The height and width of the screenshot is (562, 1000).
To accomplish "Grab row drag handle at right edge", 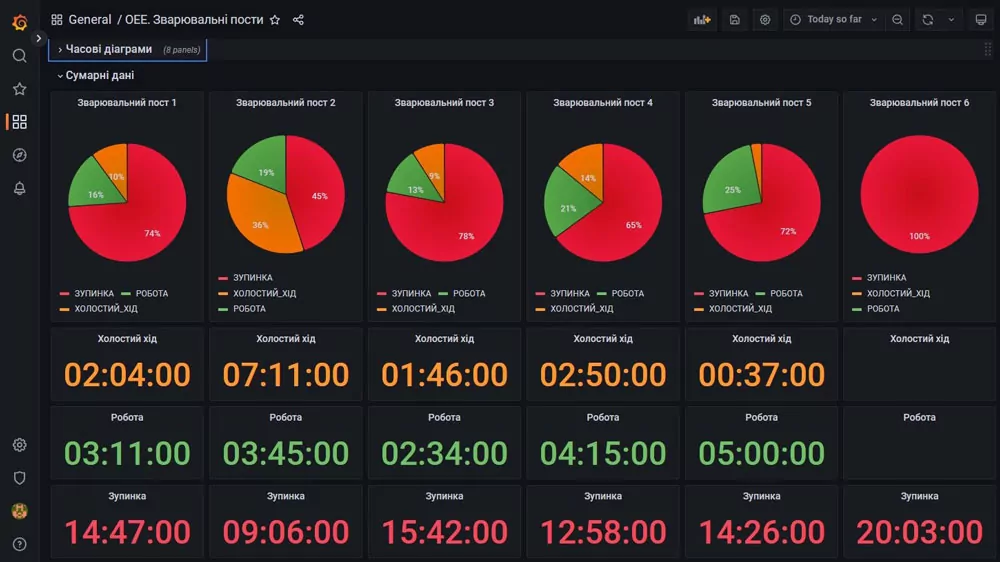I will [987, 49].
